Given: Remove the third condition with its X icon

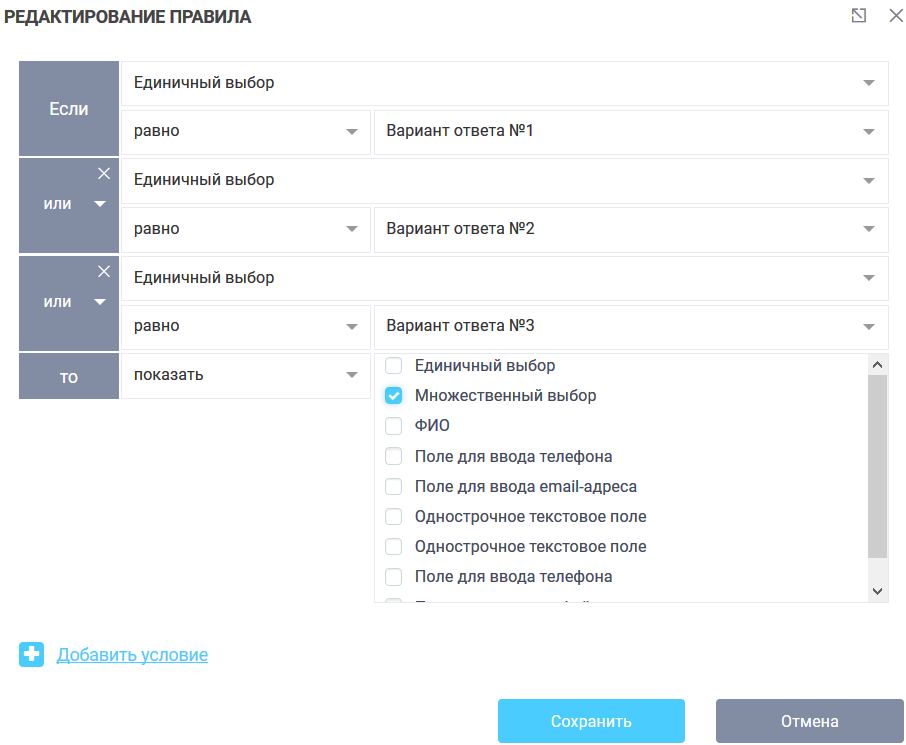Looking at the screenshot, I should [x=104, y=272].
